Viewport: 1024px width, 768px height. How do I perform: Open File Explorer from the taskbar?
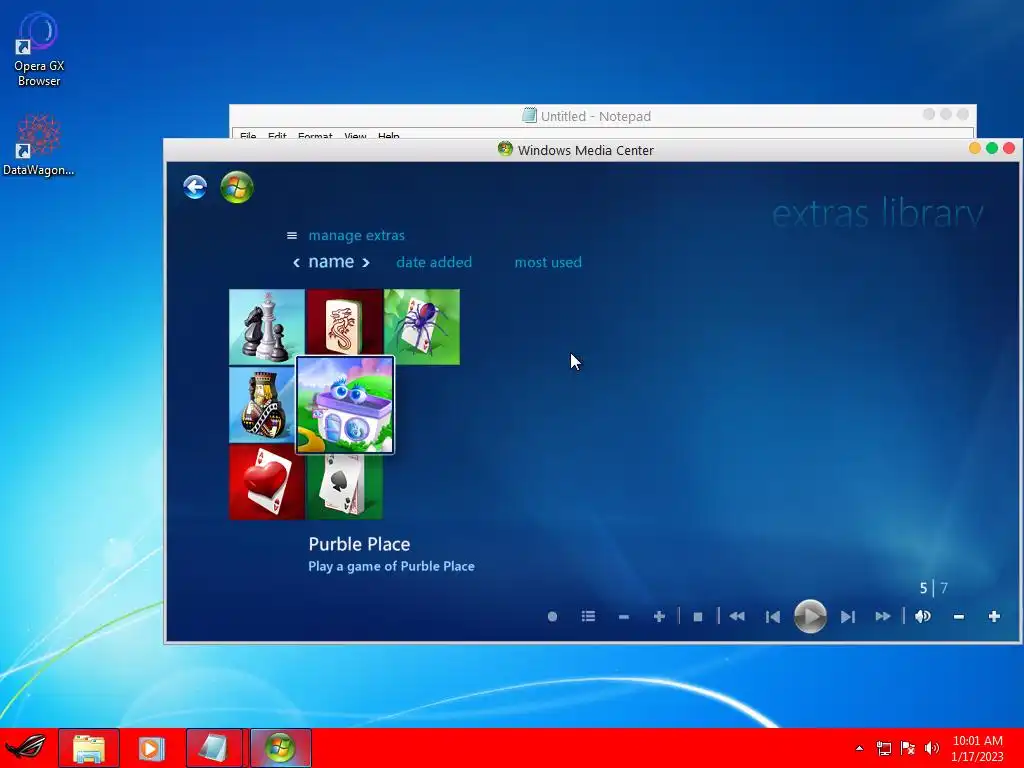point(89,748)
